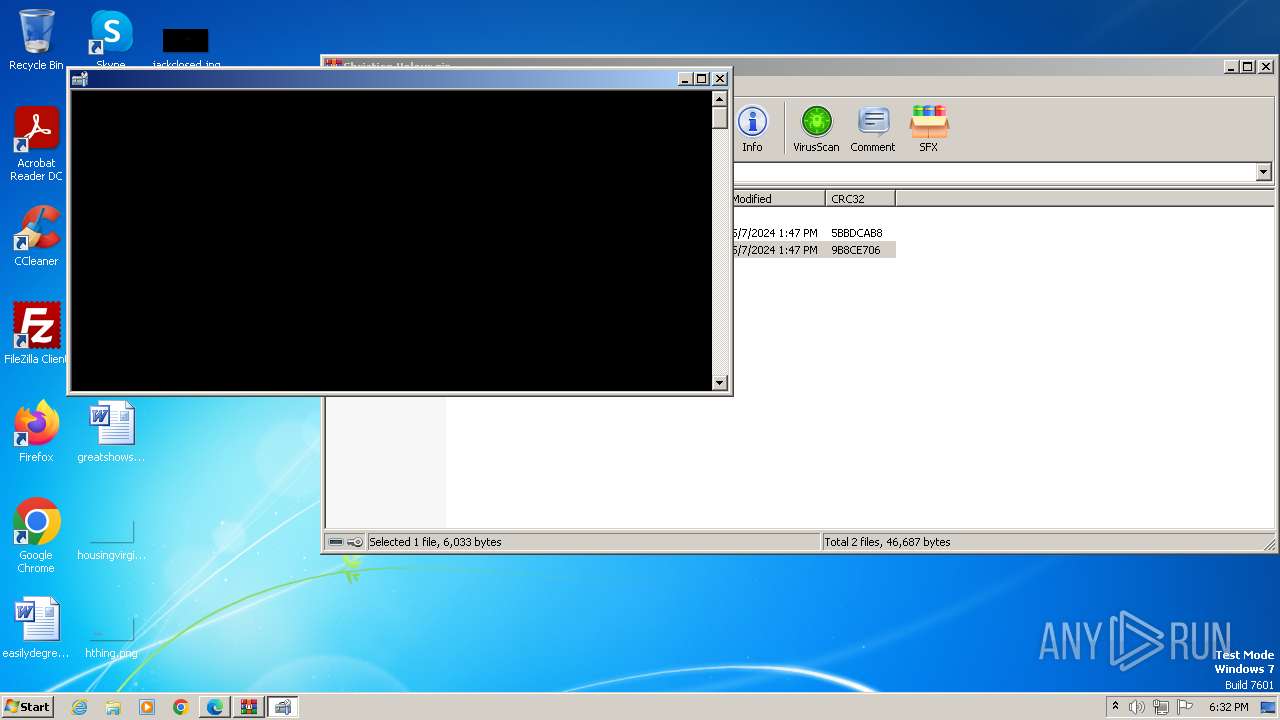The height and width of the screenshot is (720, 1280).
Task: Minimize the console window
Action: [685, 79]
